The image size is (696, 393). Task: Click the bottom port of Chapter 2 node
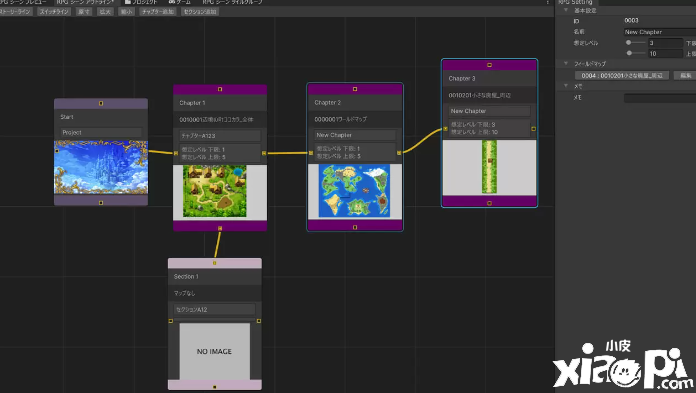355,227
